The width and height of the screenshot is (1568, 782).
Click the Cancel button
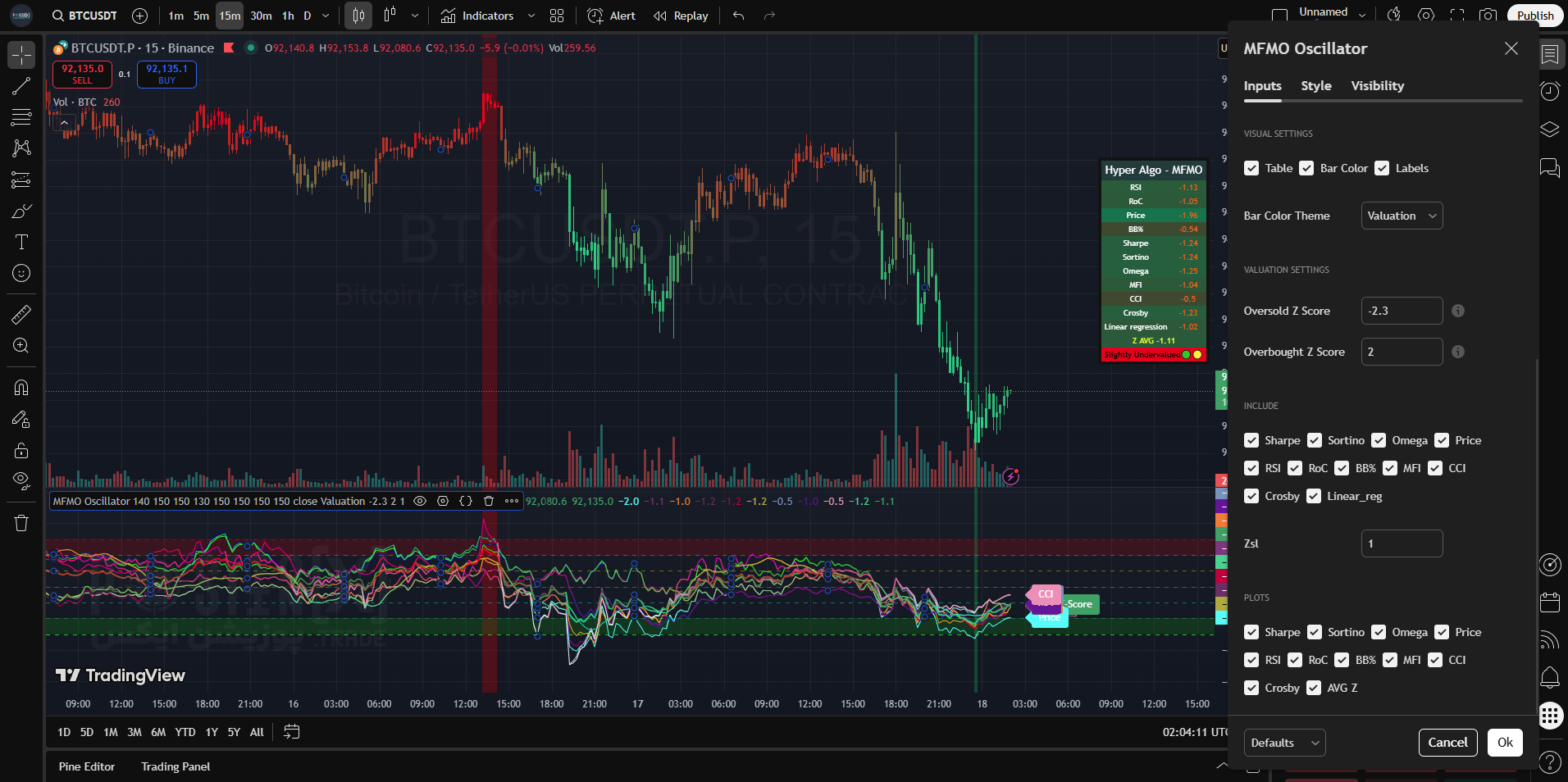point(1447,743)
